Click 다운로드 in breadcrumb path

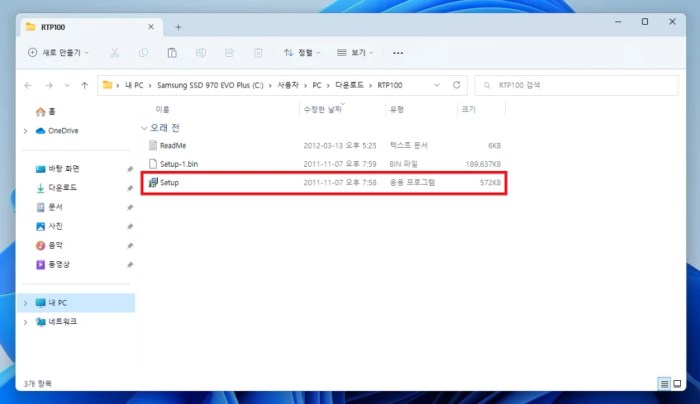[349, 85]
